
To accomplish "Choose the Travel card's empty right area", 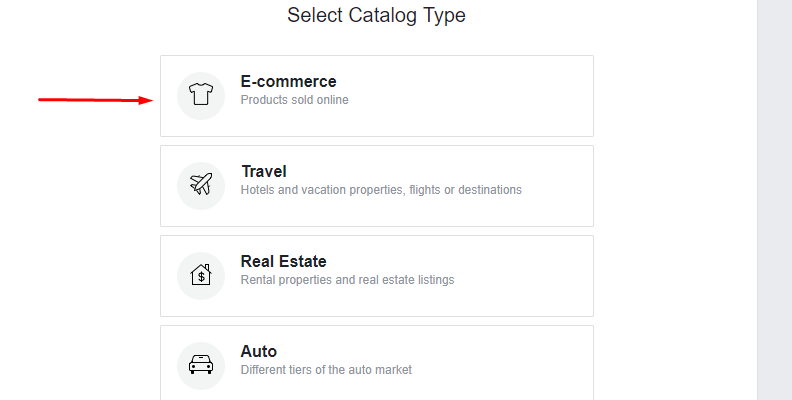I will (556, 186).
